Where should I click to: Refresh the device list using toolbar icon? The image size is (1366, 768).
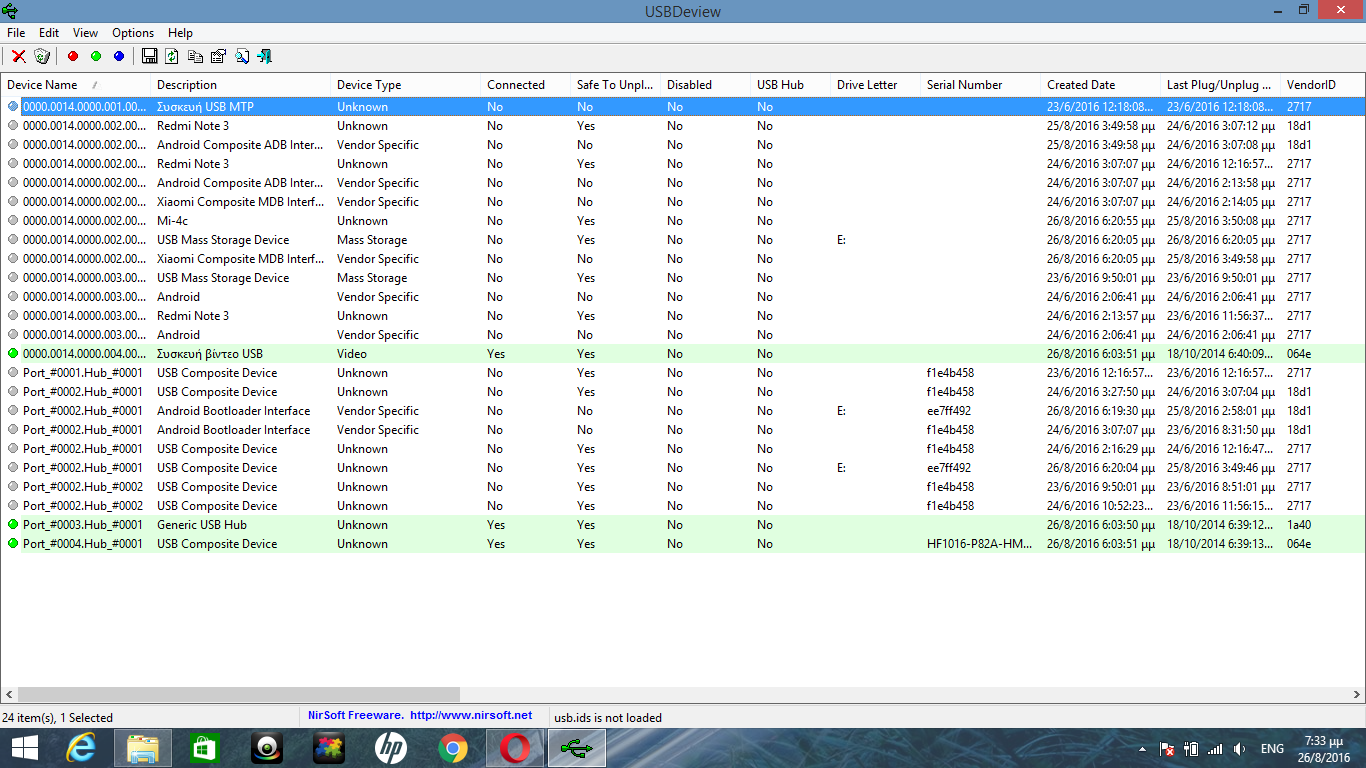click(172, 57)
